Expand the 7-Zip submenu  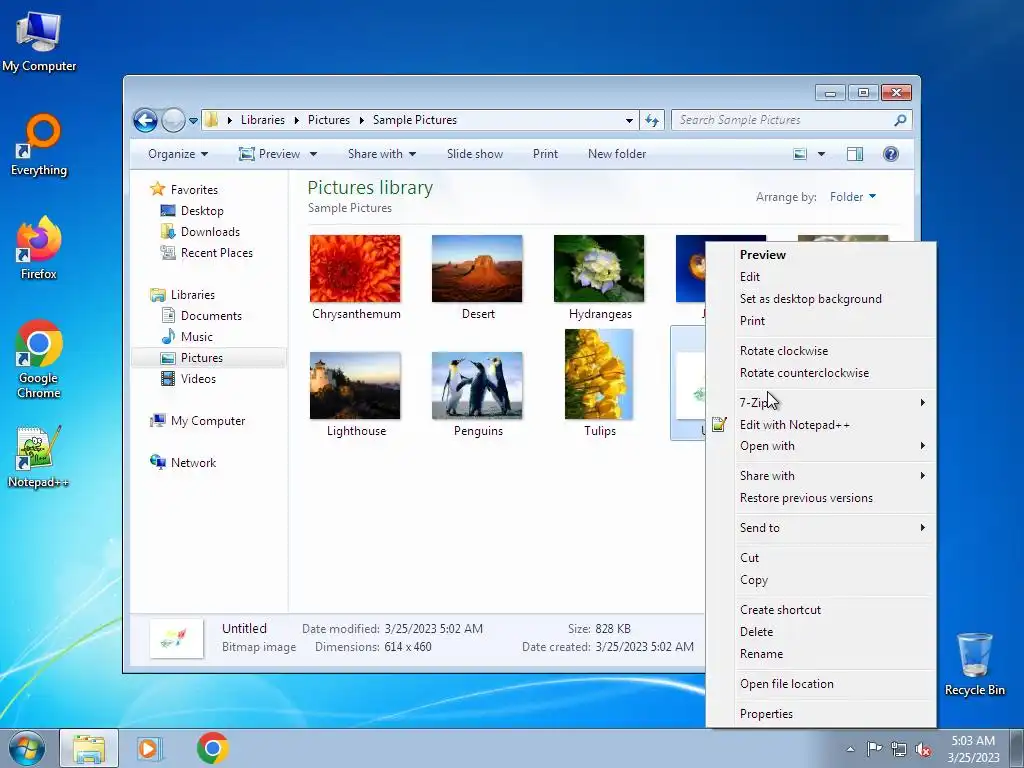point(833,402)
